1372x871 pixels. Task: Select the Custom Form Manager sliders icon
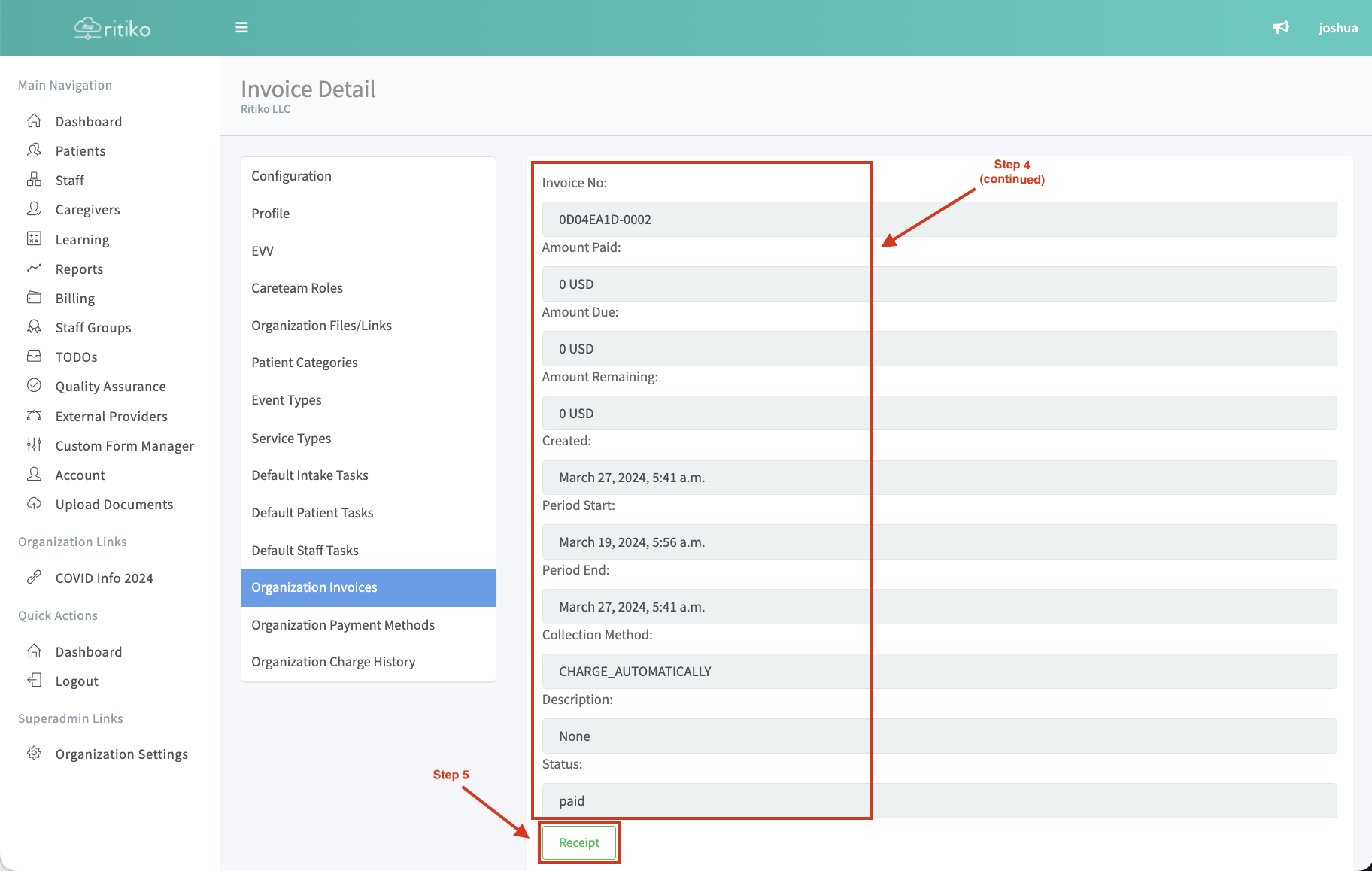(x=34, y=445)
